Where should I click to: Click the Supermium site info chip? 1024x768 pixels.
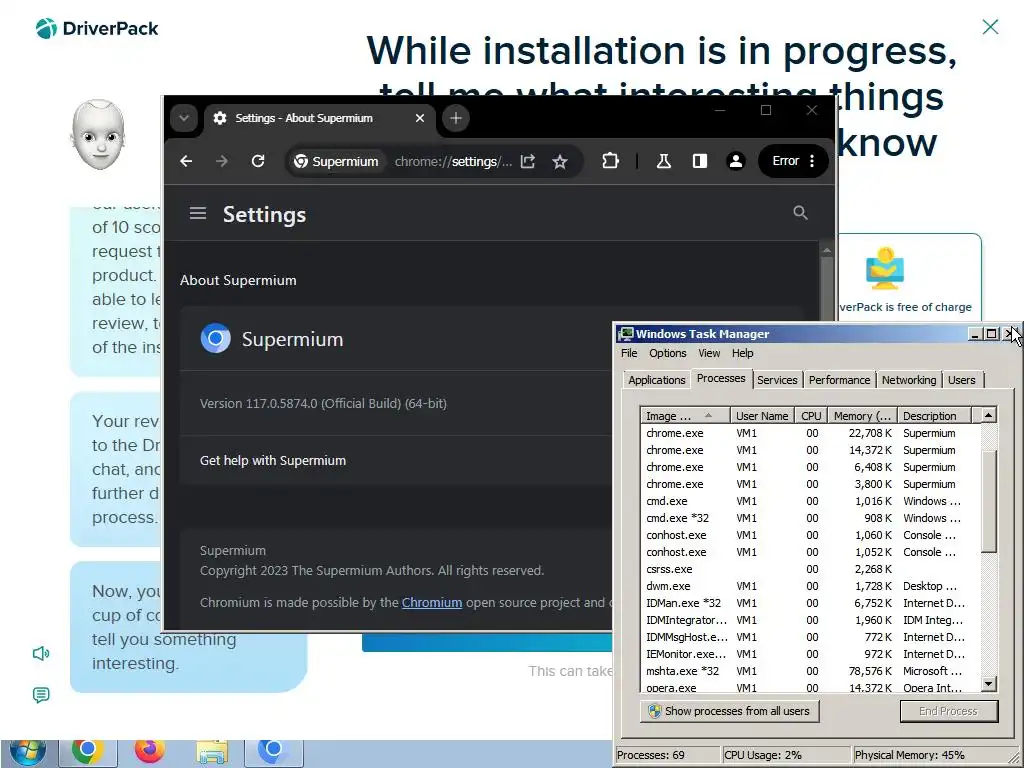(x=337, y=161)
